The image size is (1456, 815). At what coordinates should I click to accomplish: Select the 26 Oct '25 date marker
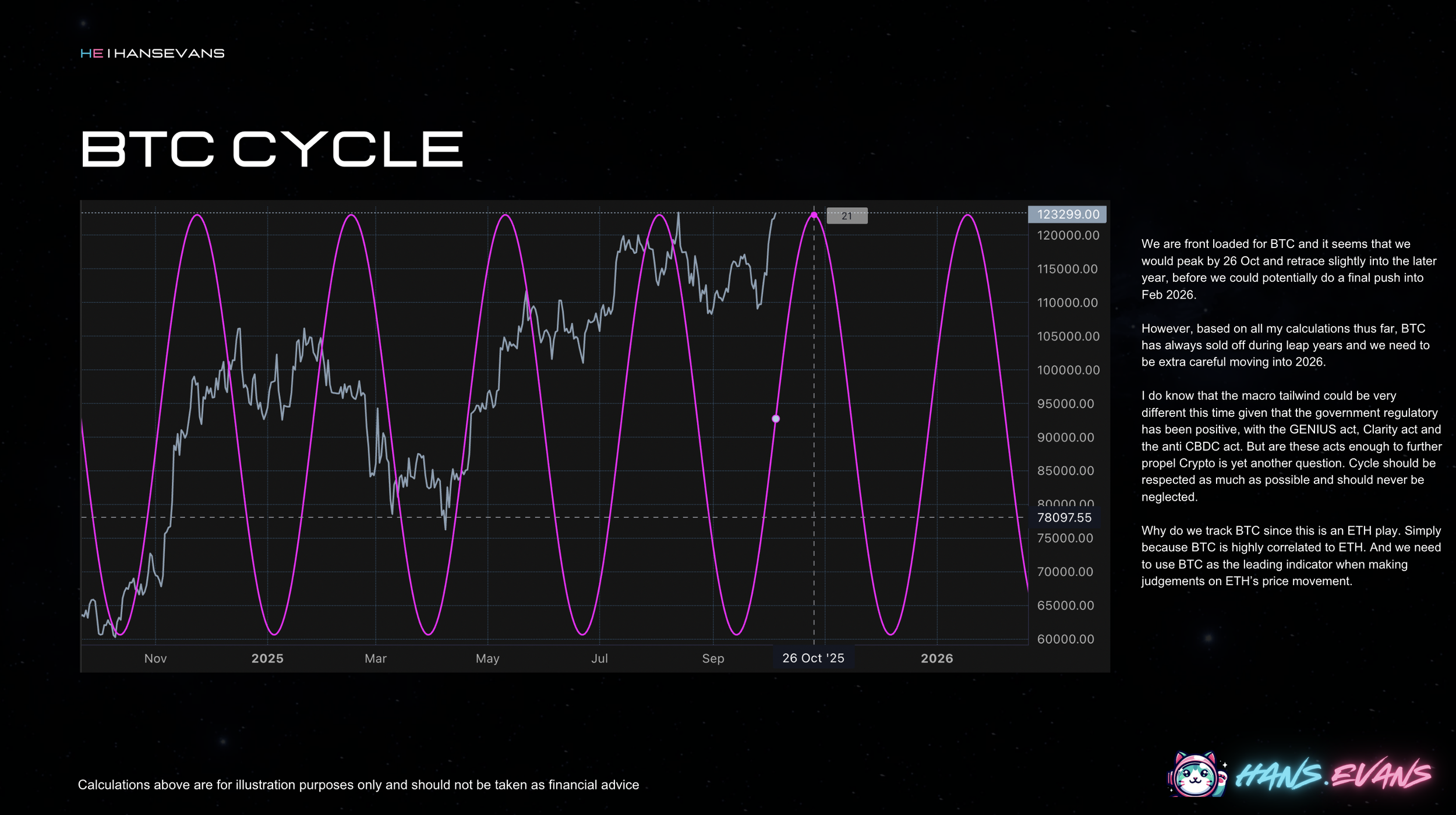[x=813, y=658]
